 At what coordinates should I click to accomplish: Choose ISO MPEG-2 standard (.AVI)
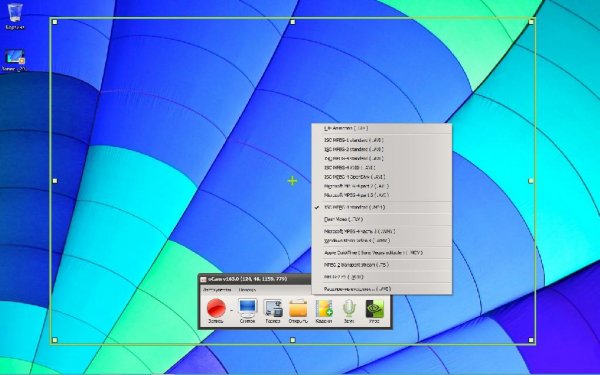[x=382, y=149]
